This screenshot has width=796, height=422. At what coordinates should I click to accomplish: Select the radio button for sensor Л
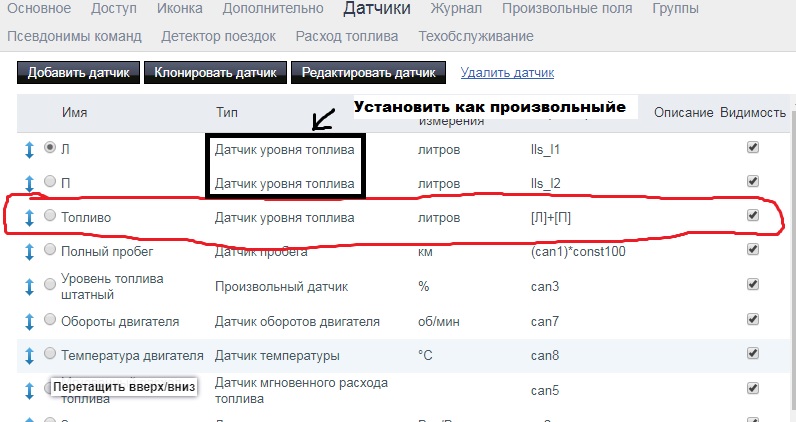(50, 148)
